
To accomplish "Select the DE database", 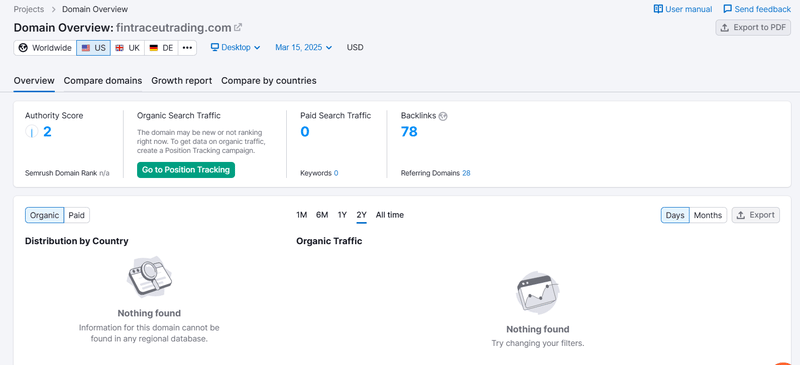I will point(161,48).
